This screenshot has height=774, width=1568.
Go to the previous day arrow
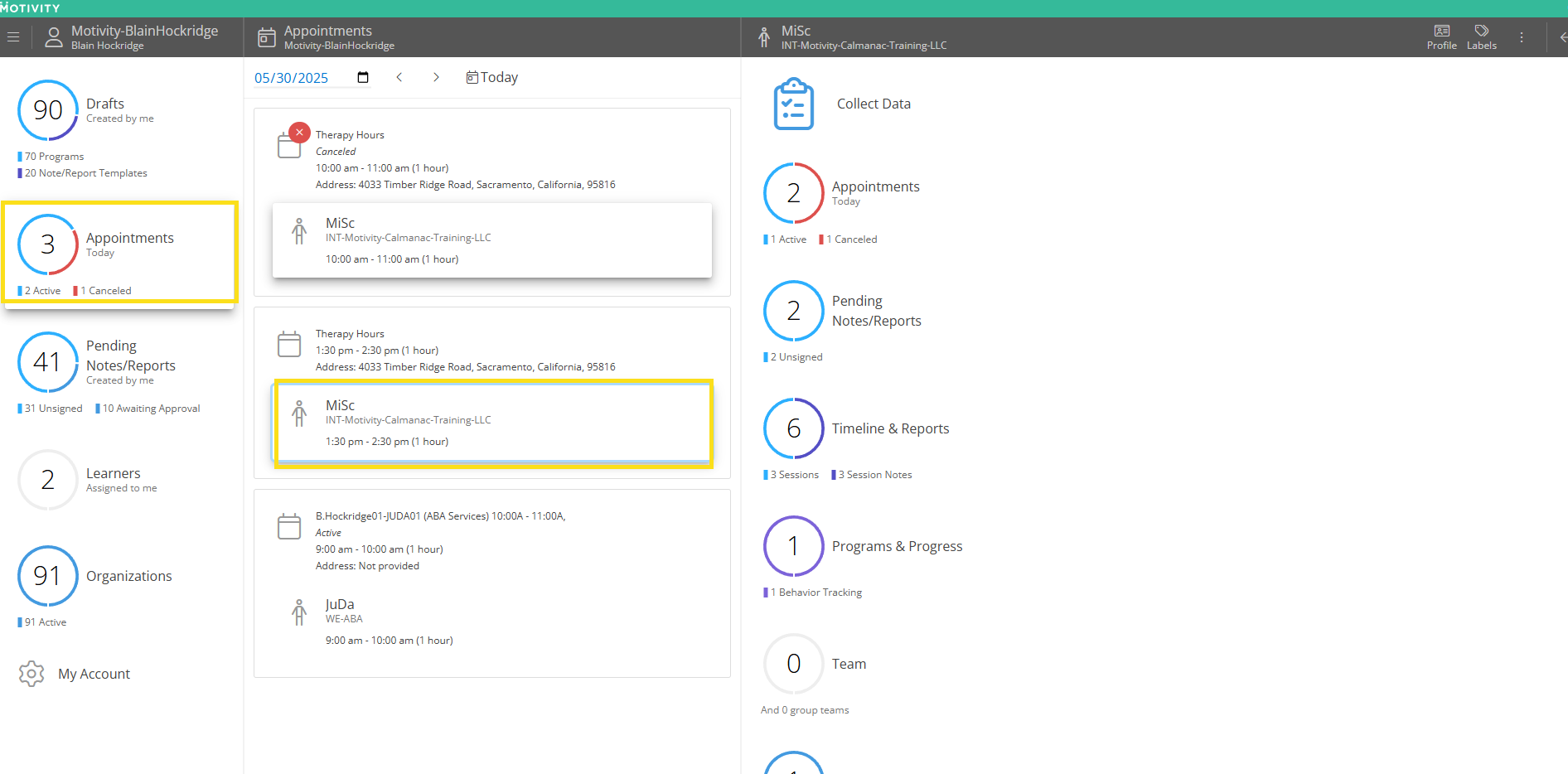click(x=399, y=77)
